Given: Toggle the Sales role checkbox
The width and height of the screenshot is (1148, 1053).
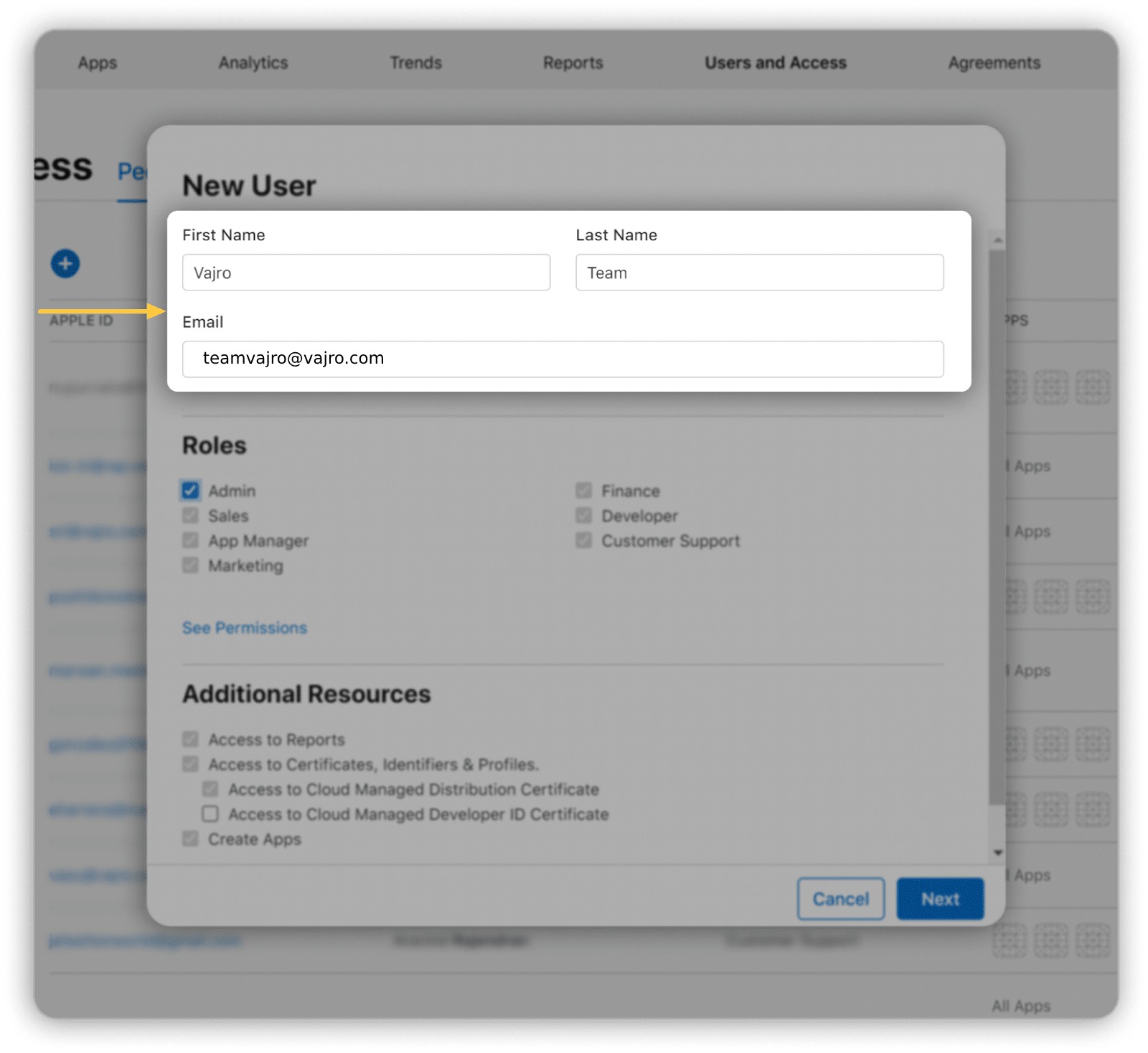Looking at the screenshot, I should pos(190,516).
